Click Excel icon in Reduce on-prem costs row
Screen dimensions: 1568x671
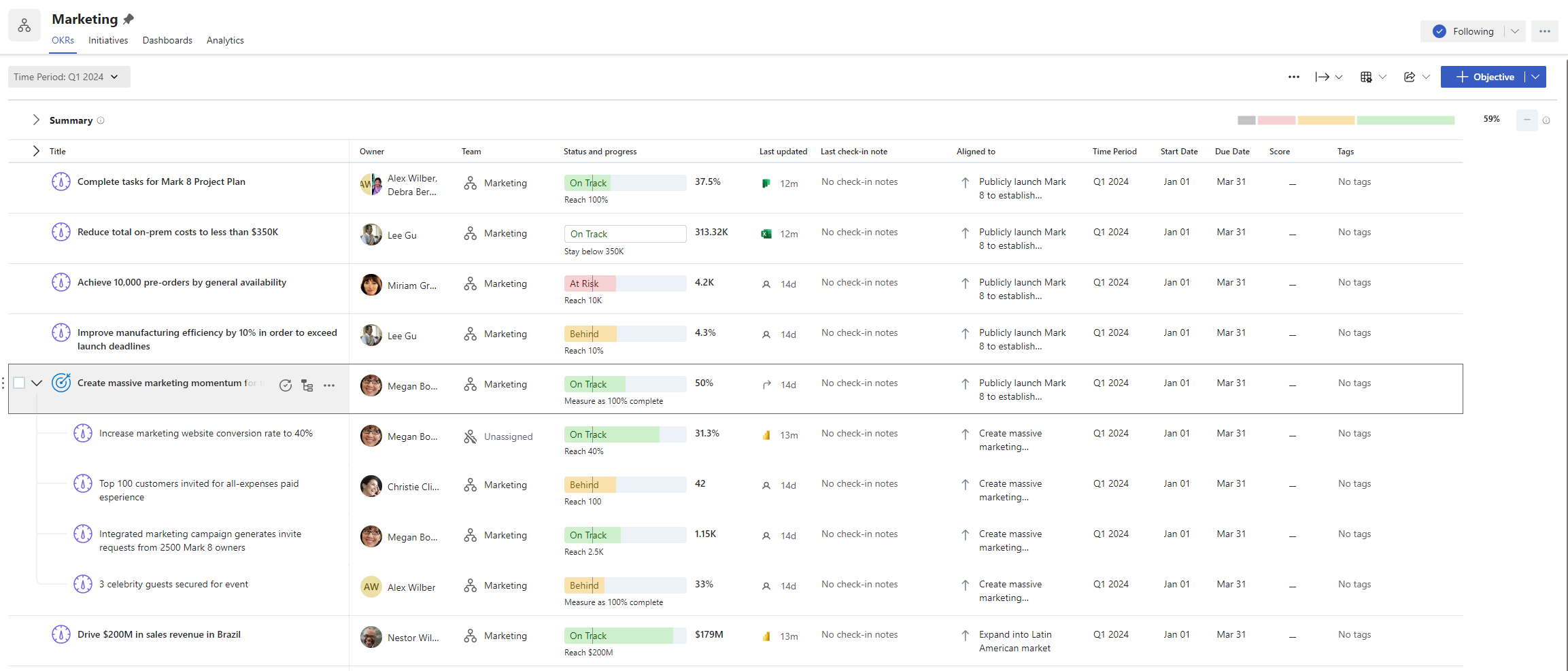[766, 234]
